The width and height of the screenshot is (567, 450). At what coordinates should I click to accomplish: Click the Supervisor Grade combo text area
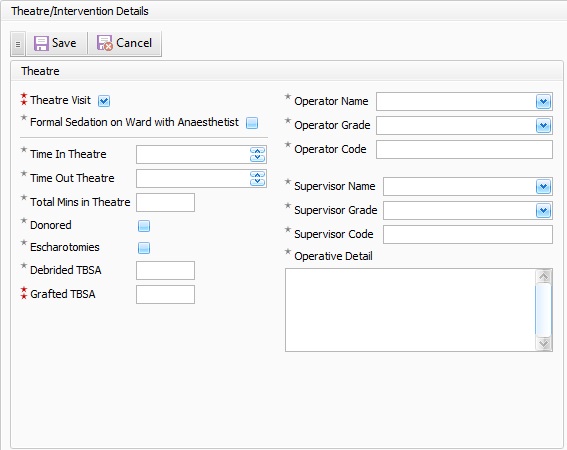pos(460,211)
